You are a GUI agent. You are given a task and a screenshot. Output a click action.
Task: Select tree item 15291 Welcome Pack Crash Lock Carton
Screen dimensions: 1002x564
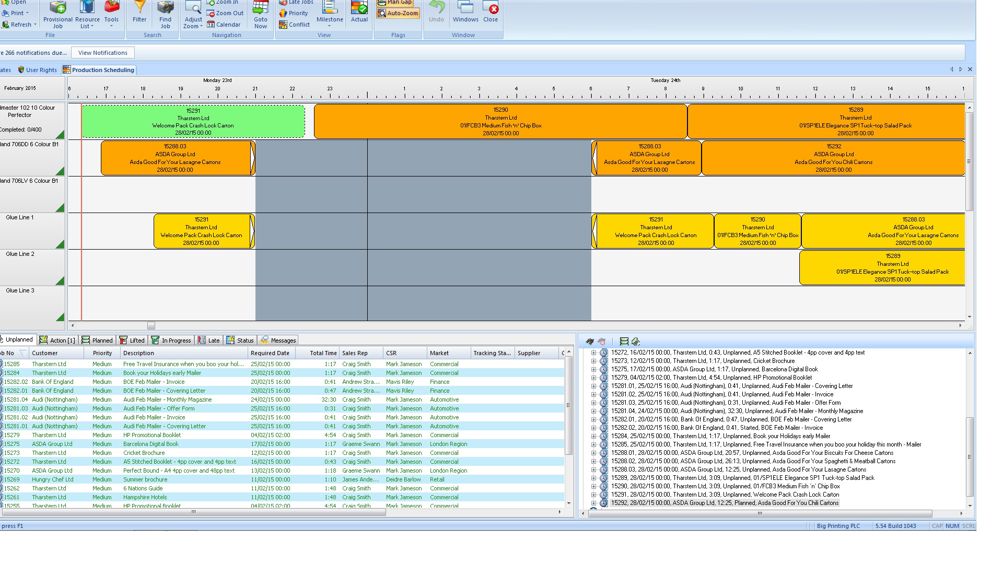pyautogui.click(x=725, y=494)
